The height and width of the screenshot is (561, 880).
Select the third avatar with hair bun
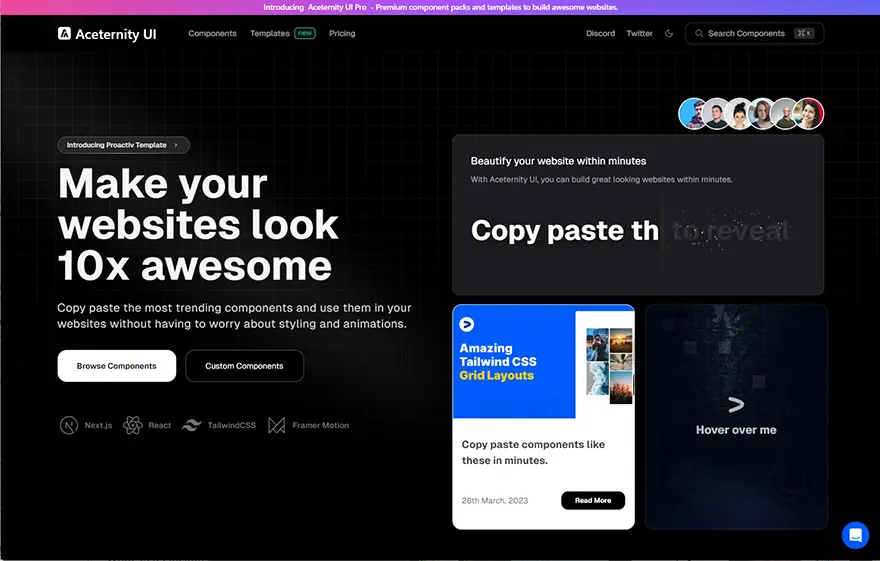click(x=739, y=114)
